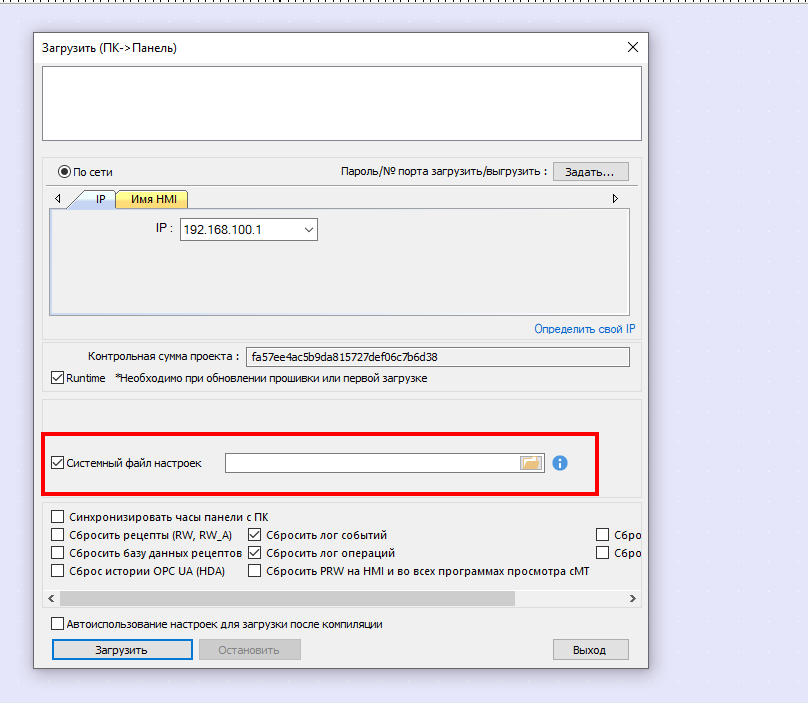
Task: Check Сбросить базу данных рецептов
Action: coord(57,553)
